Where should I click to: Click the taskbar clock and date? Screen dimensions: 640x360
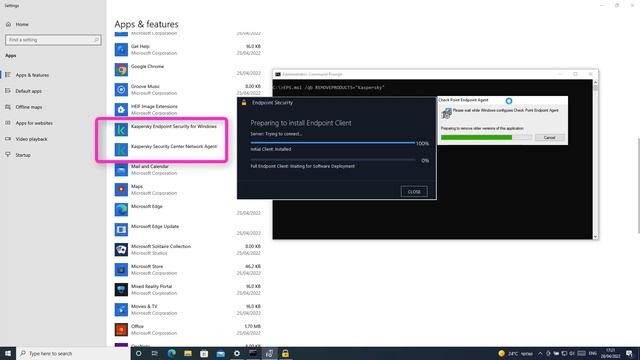coord(610,353)
